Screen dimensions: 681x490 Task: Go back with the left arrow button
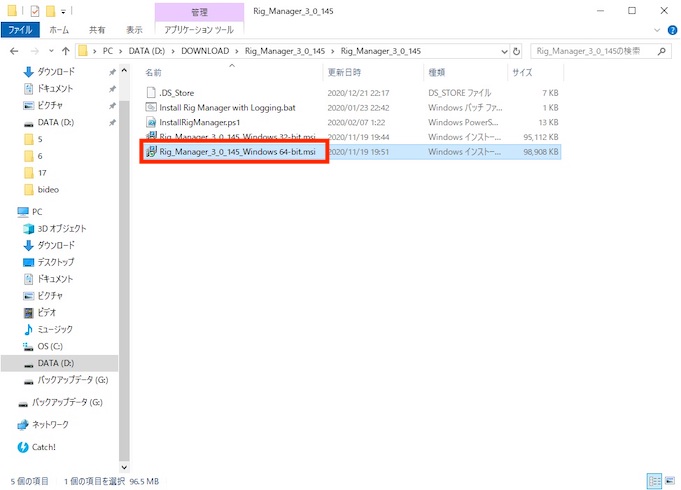[14, 51]
